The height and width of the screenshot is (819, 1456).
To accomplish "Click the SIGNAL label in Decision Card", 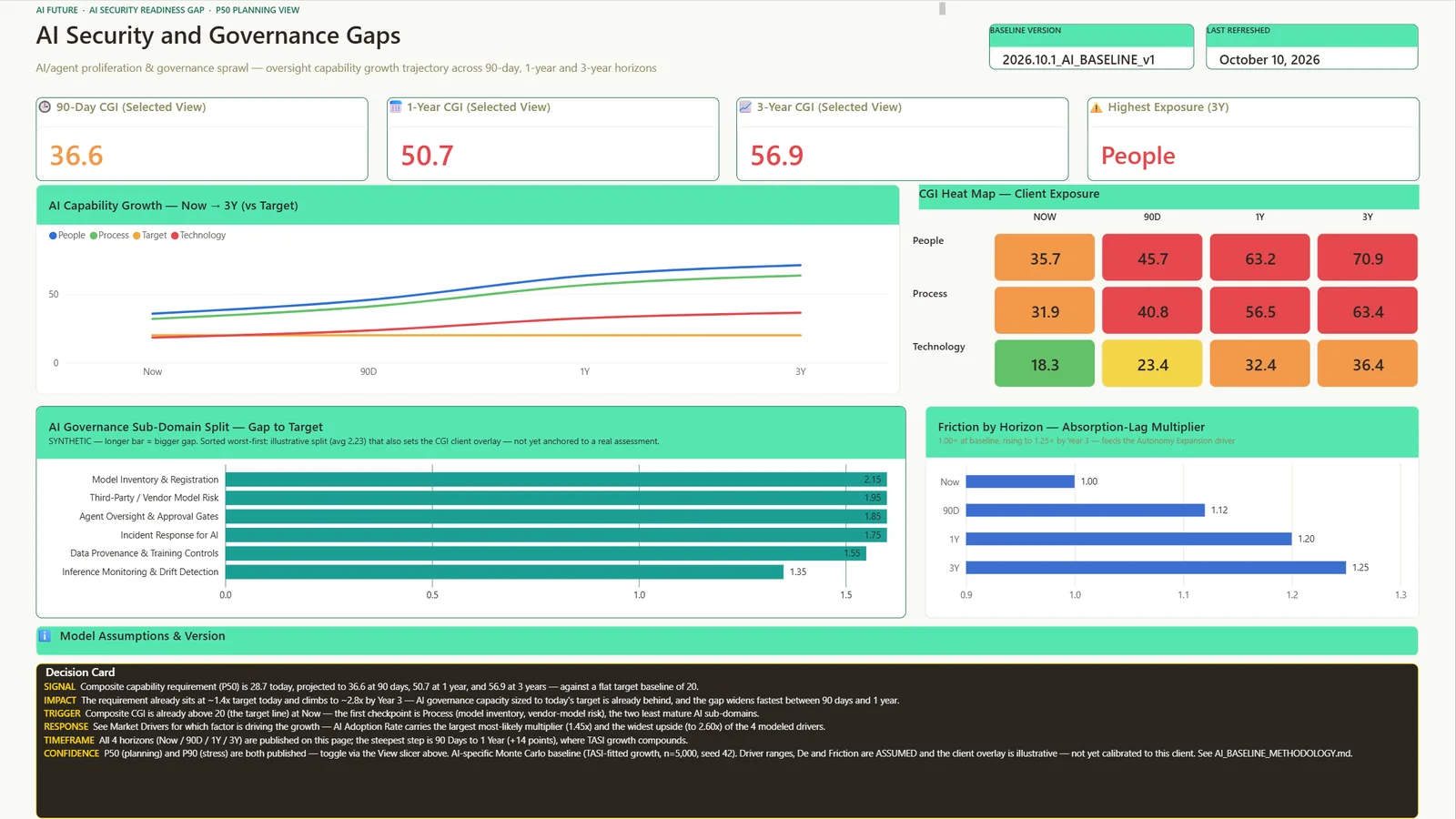I will [x=60, y=687].
